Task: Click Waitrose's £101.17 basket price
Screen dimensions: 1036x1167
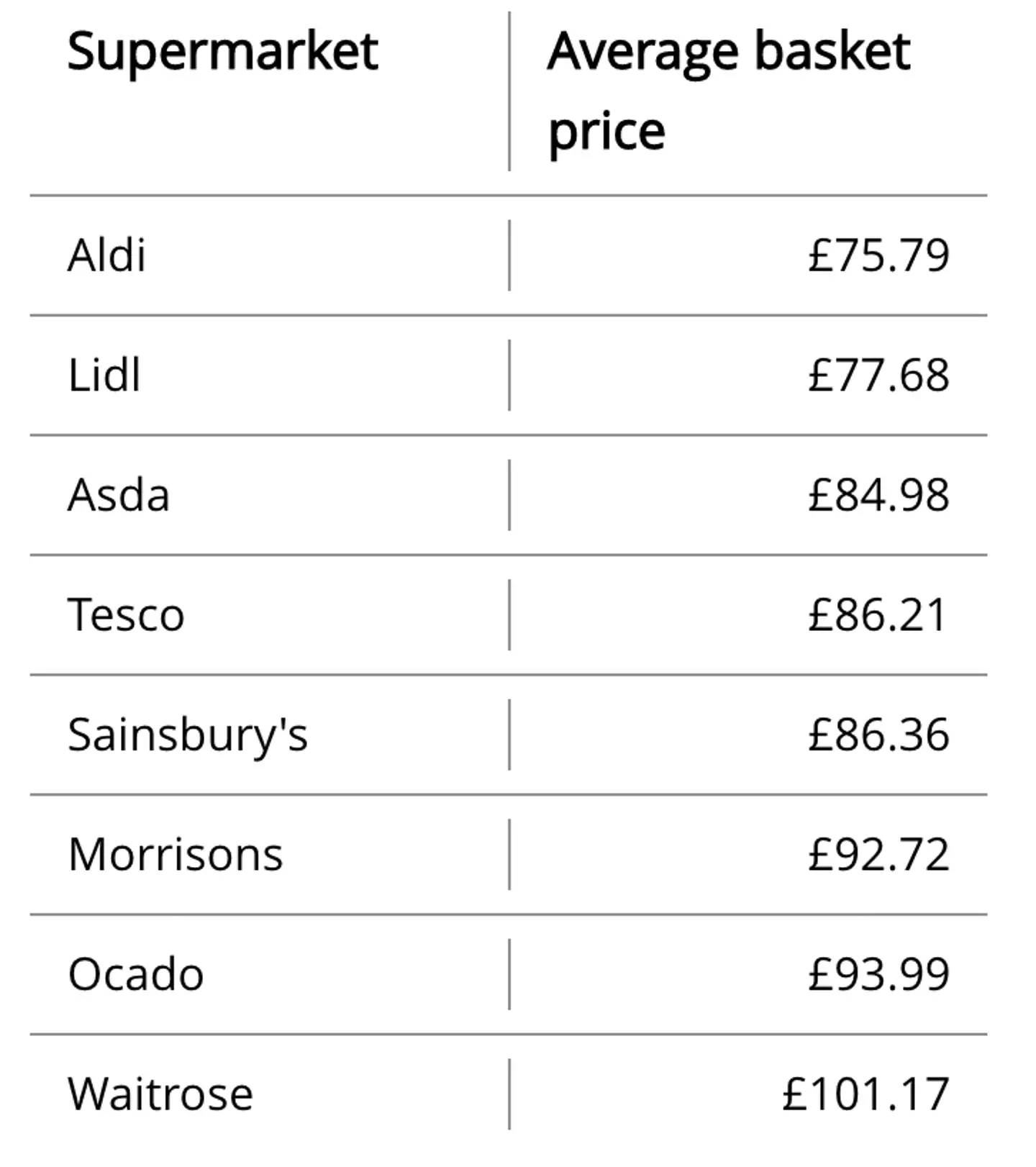Action: tap(865, 1095)
